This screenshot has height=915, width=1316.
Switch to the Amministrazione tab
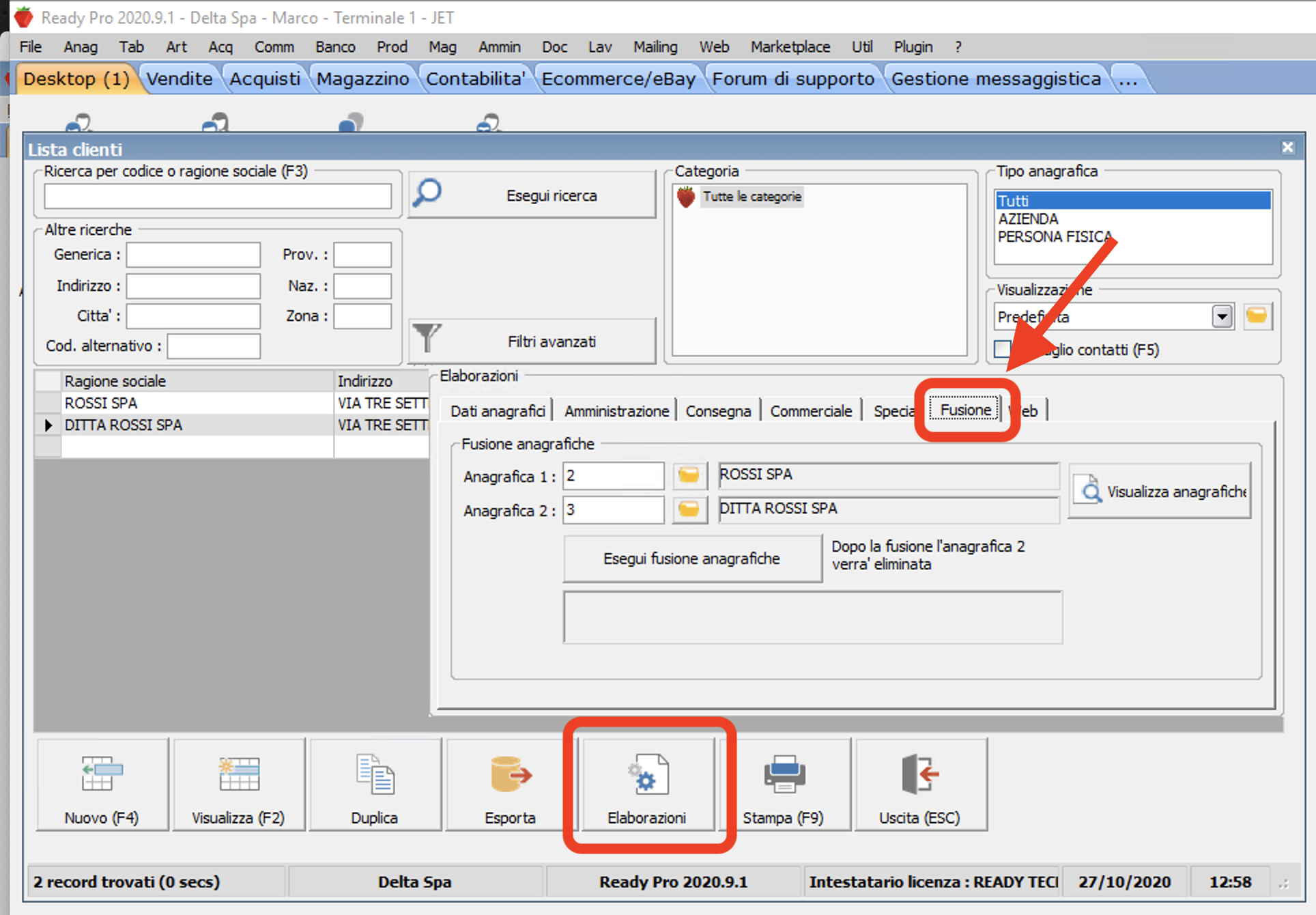(616, 411)
